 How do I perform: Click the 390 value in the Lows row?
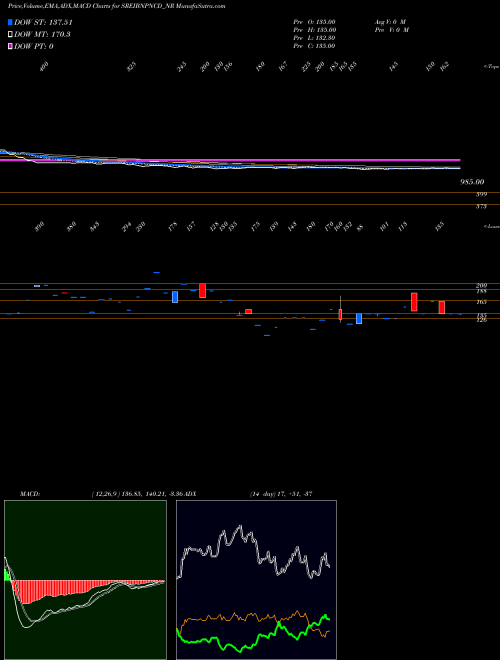(39, 228)
